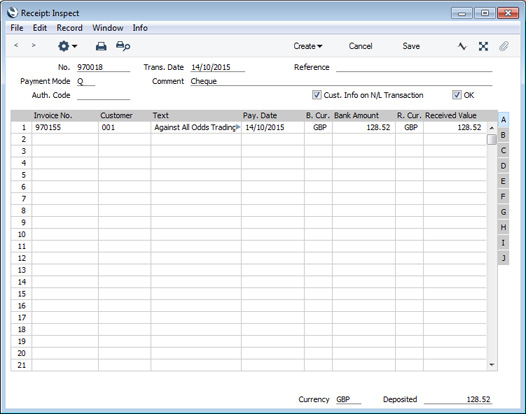Select flip tab J
The width and height of the screenshot is (526, 414).
pyautogui.click(x=503, y=258)
